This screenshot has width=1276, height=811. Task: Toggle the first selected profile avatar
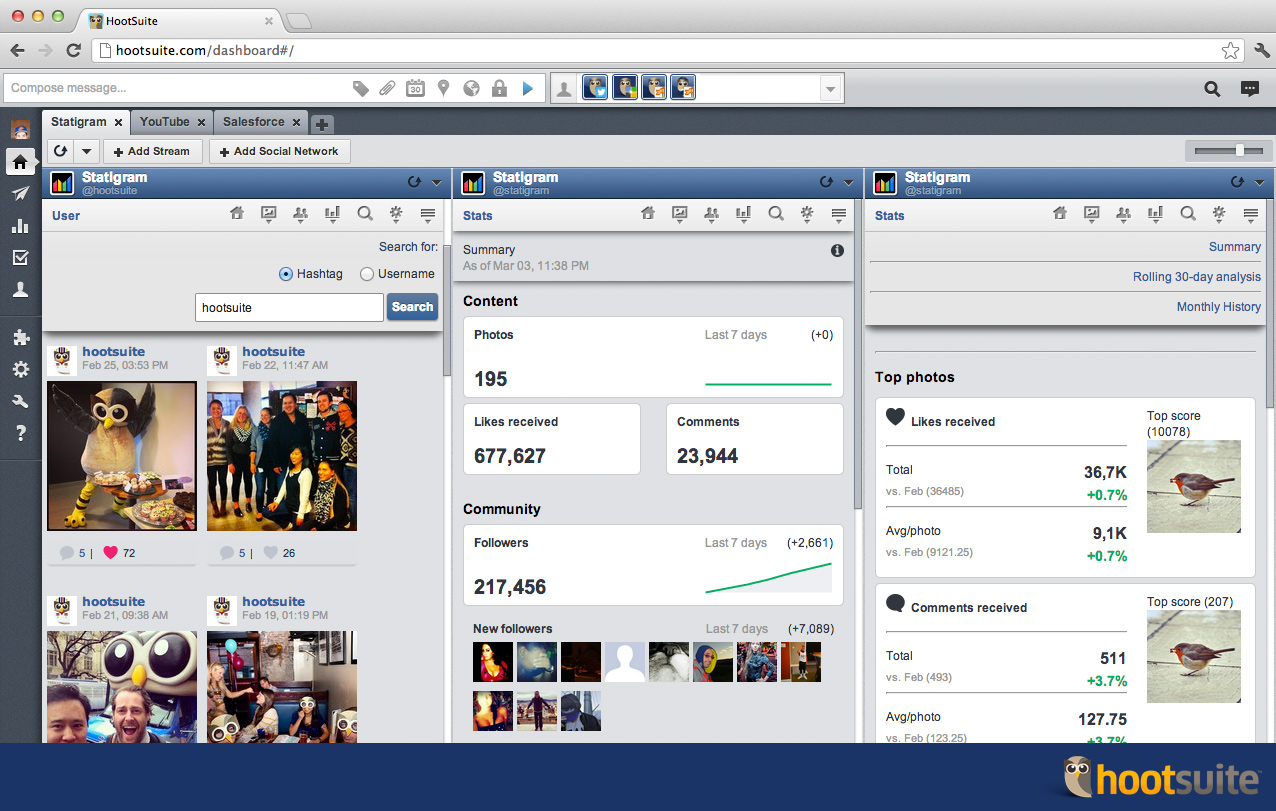point(595,88)
